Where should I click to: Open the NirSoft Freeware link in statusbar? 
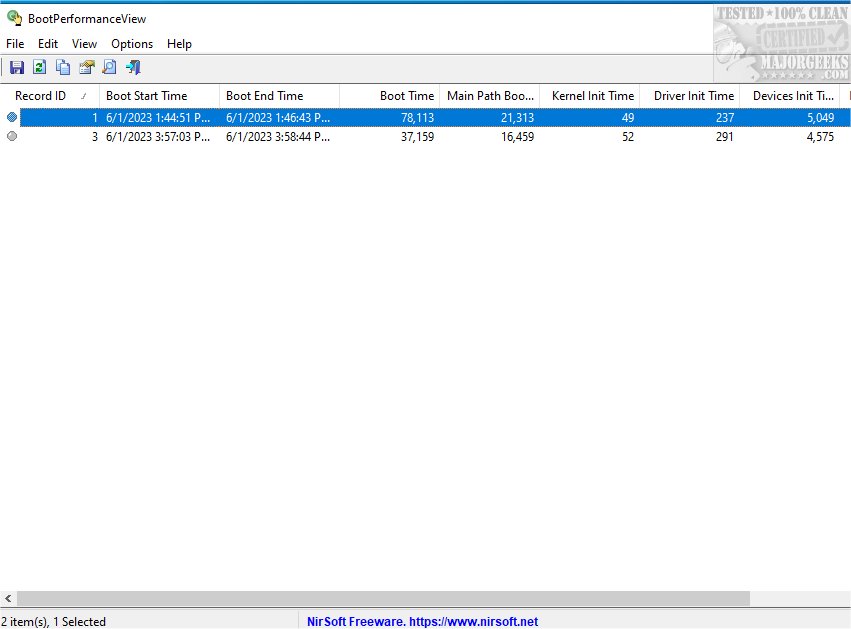421,620
